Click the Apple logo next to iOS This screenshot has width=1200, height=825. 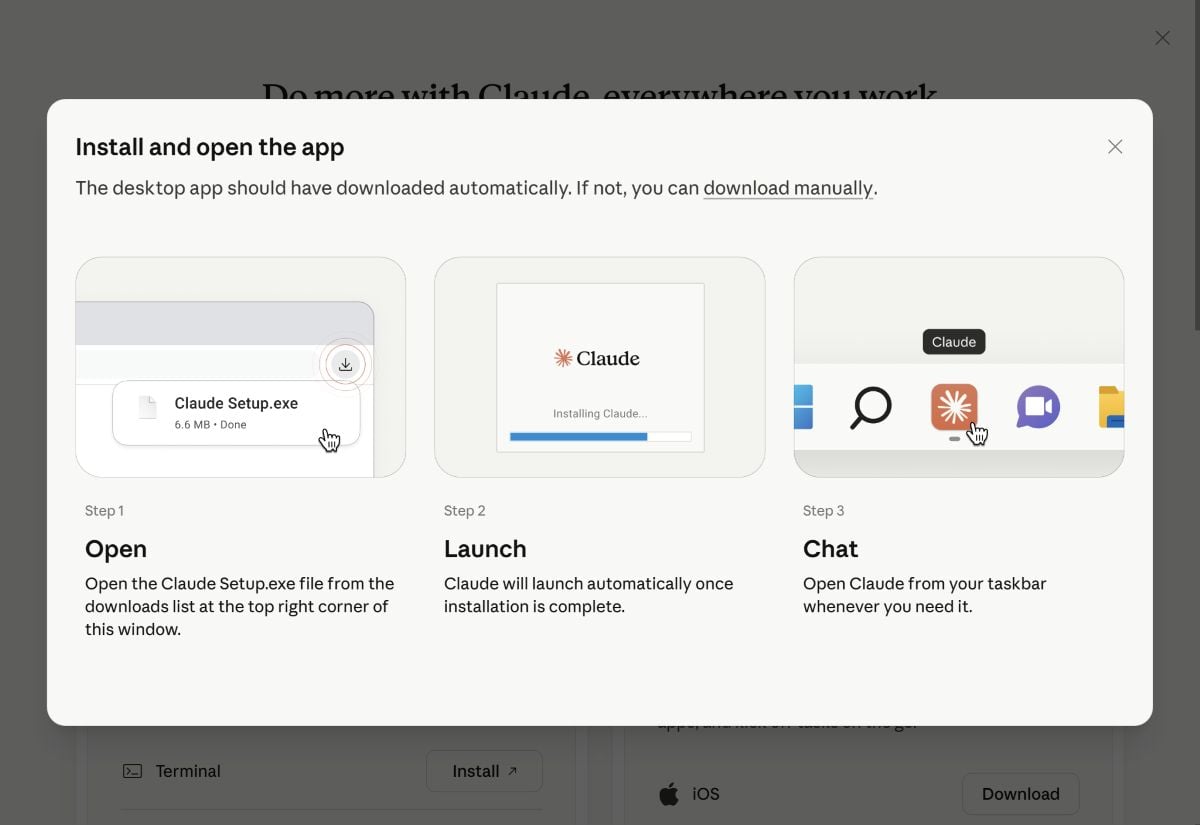(669, 794)
